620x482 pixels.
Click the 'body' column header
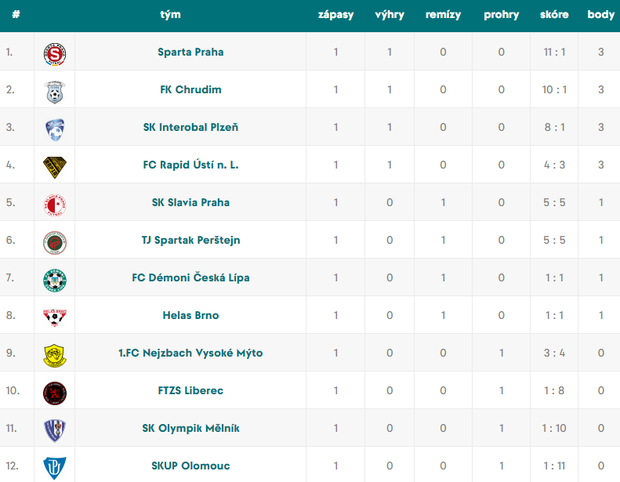tap(601, 15)
